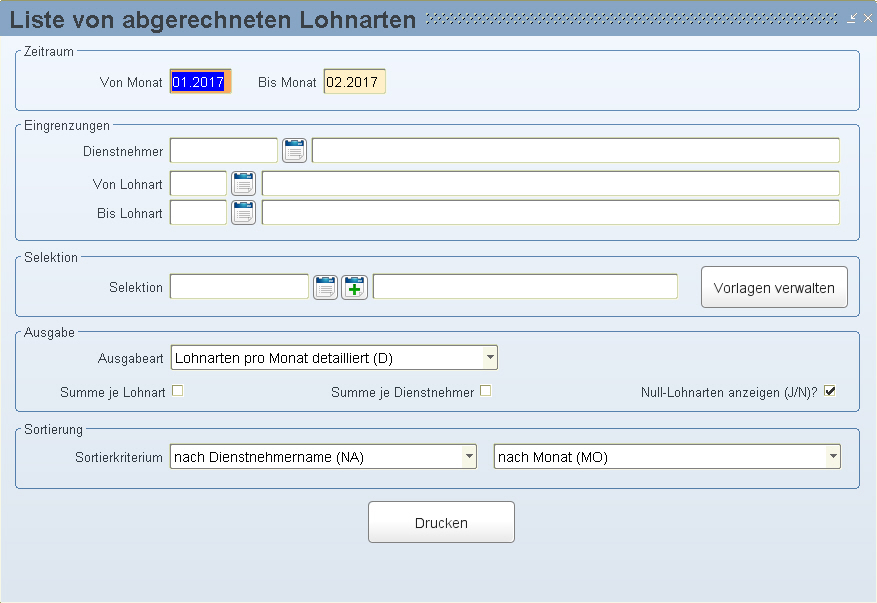Click the Von Lohnart code input field
877x603 pixels.
[198, 184]
